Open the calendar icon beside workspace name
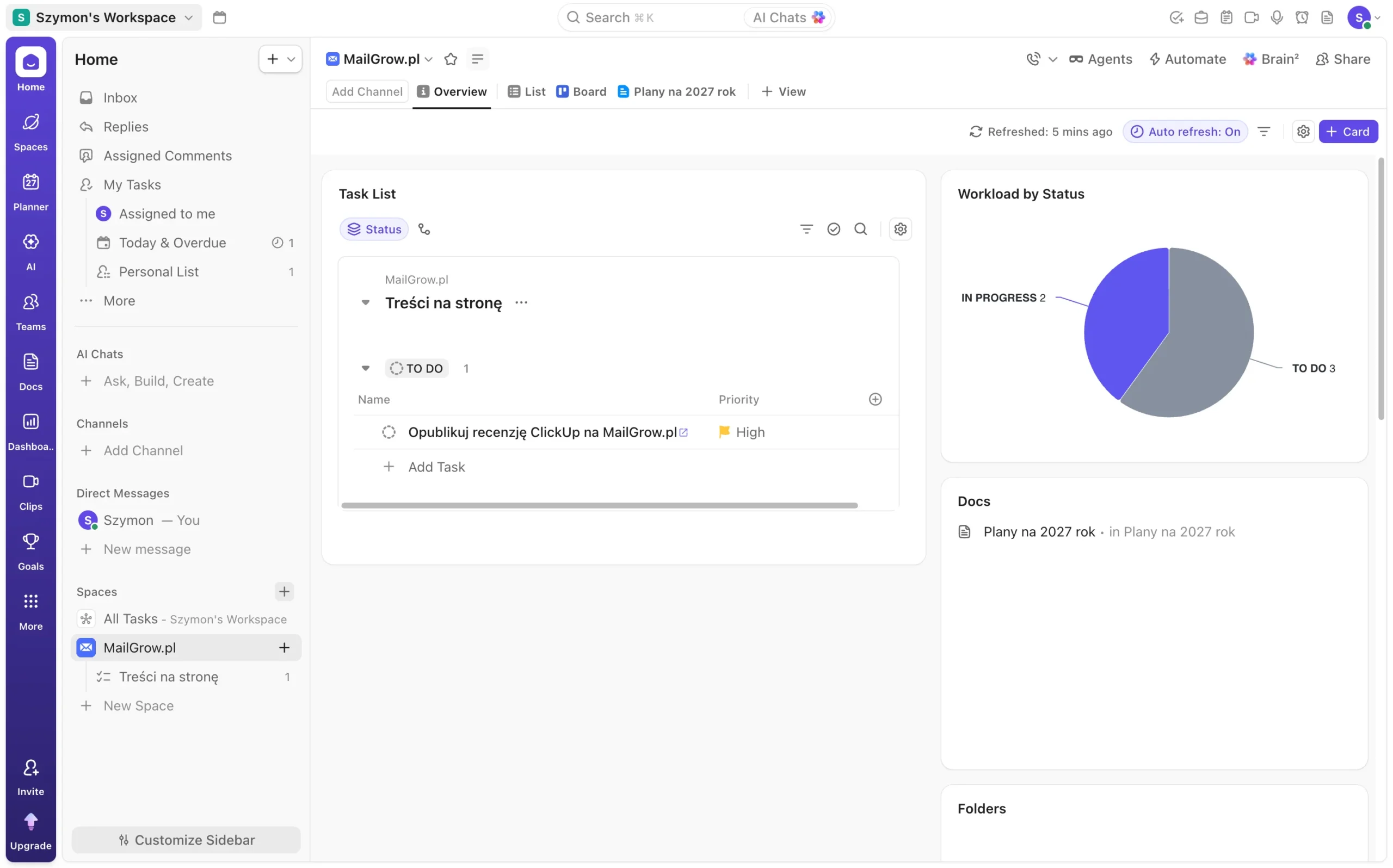Viewport: 1393px width, 868px height. coord(219,17)
